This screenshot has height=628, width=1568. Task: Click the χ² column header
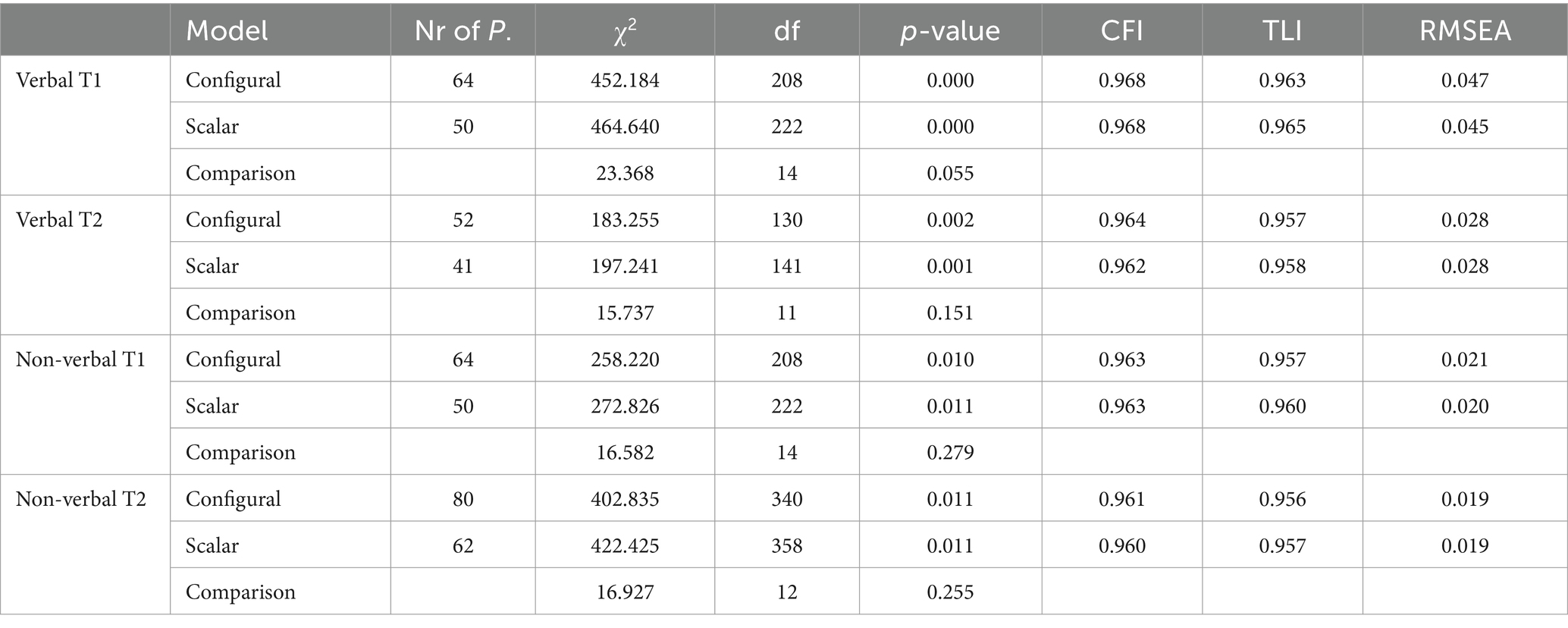pos(625,30)
